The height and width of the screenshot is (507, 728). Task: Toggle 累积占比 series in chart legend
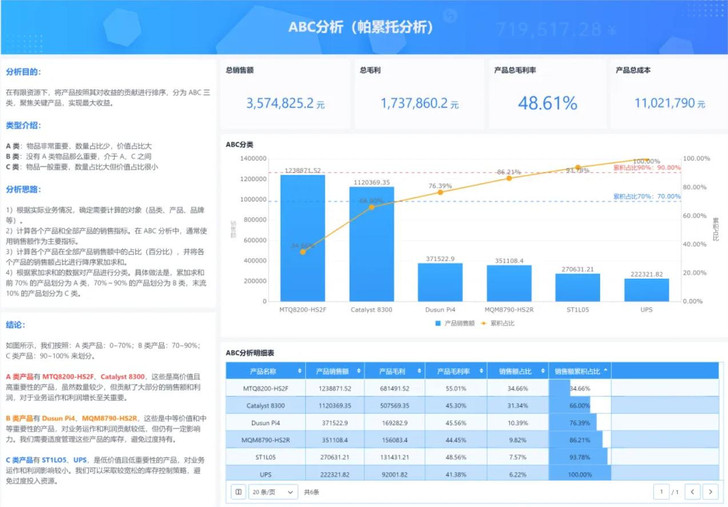pos(498,323)
